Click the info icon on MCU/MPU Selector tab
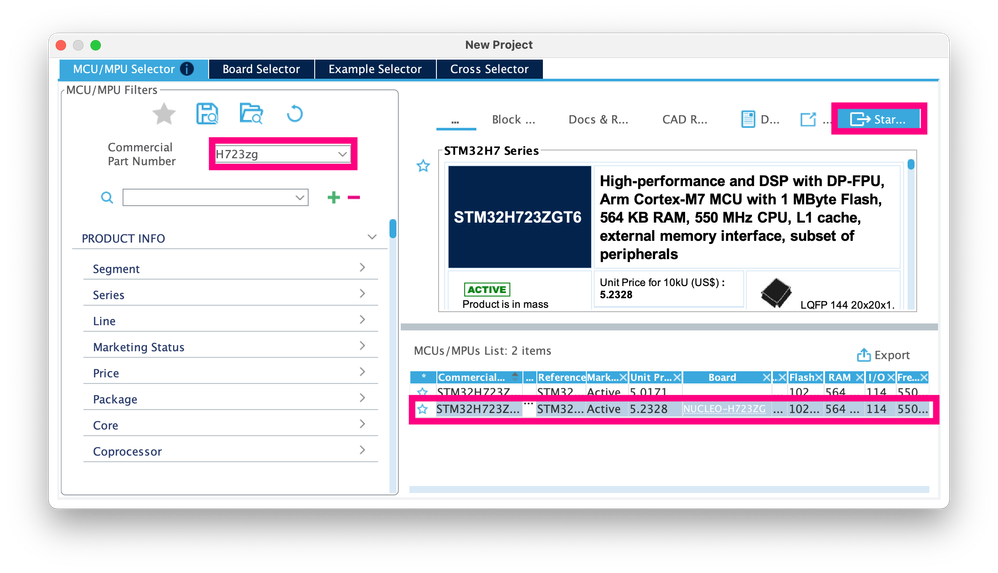The height and width of the screenshot is (573, 998). click(187, 69)
